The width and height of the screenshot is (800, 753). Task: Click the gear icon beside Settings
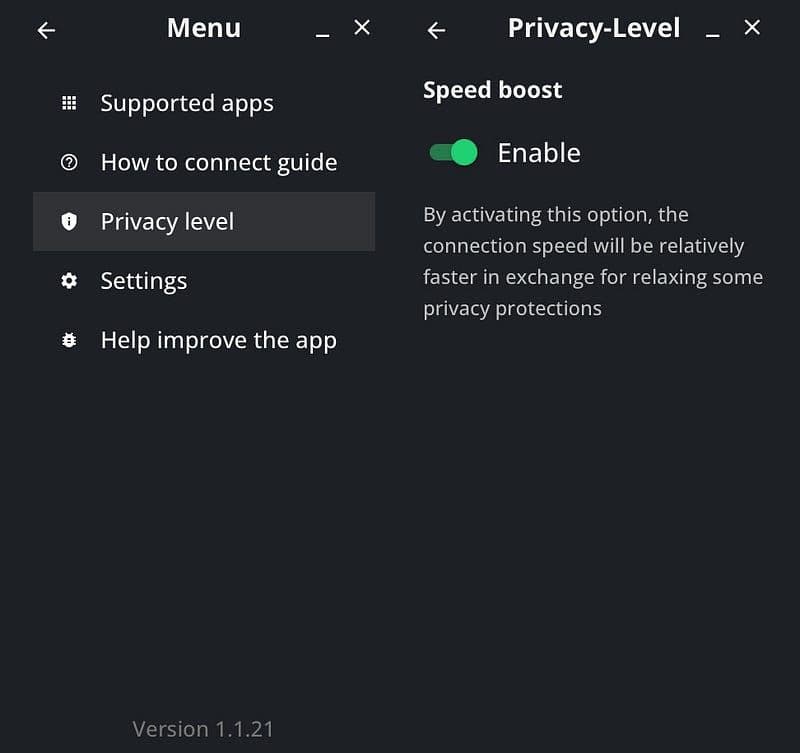click(x=69, y=281)
